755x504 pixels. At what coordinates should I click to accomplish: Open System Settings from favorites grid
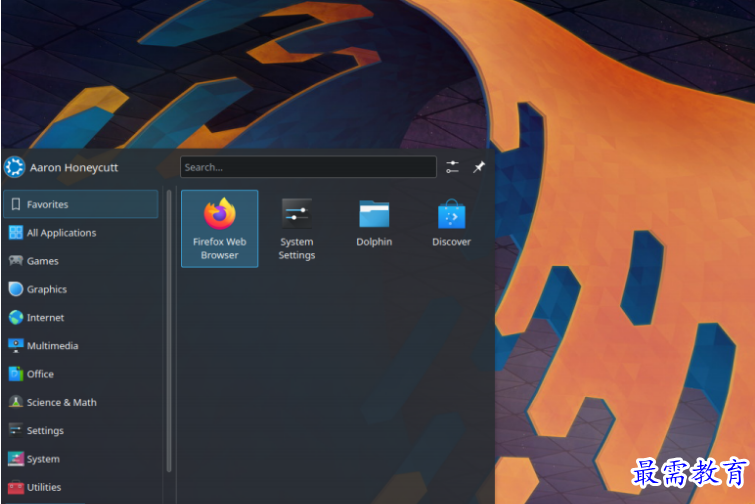click(x=297, y=228)
